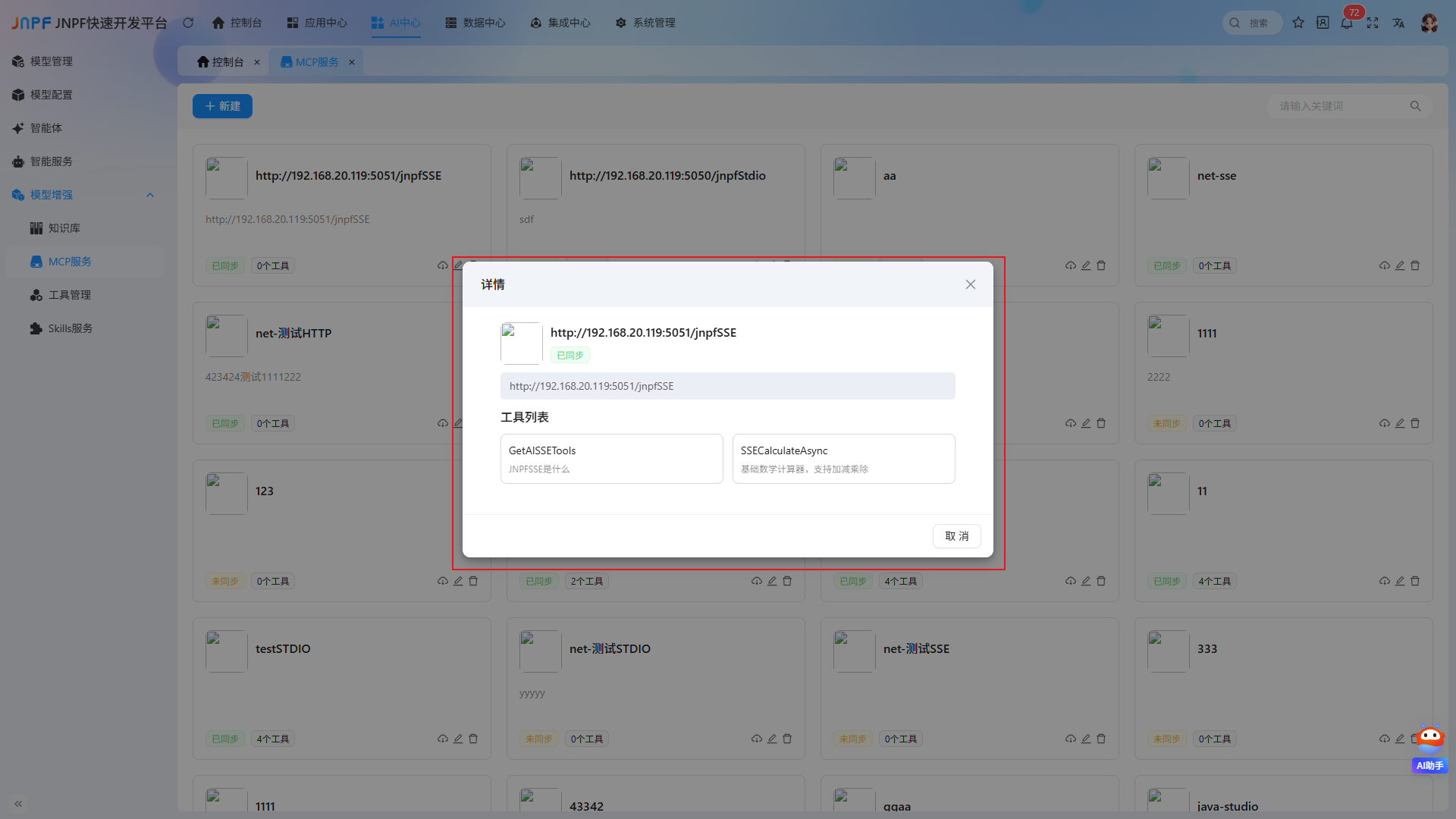The image size is (1456, 819).
Task: Switch to the 控制台 page tab
Action: (220, 62)
